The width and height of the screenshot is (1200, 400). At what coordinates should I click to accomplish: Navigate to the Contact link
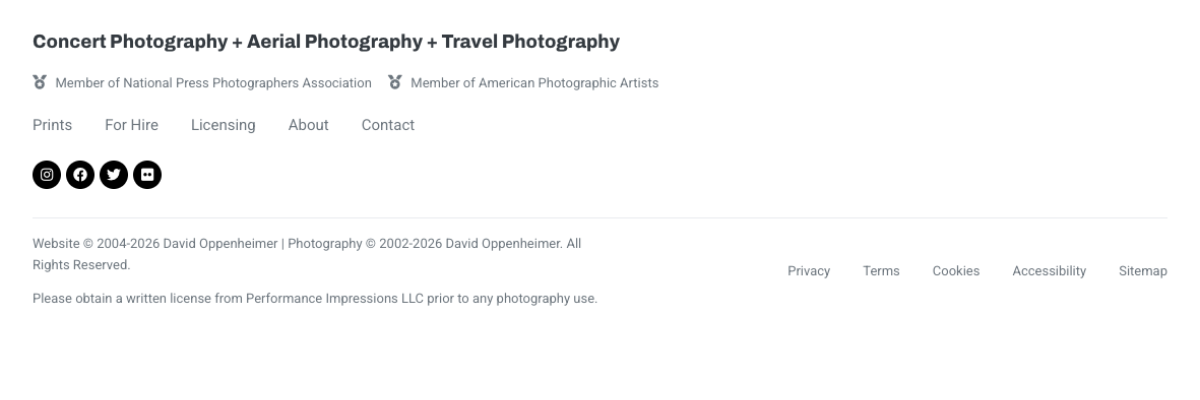[x=388, y=125]
